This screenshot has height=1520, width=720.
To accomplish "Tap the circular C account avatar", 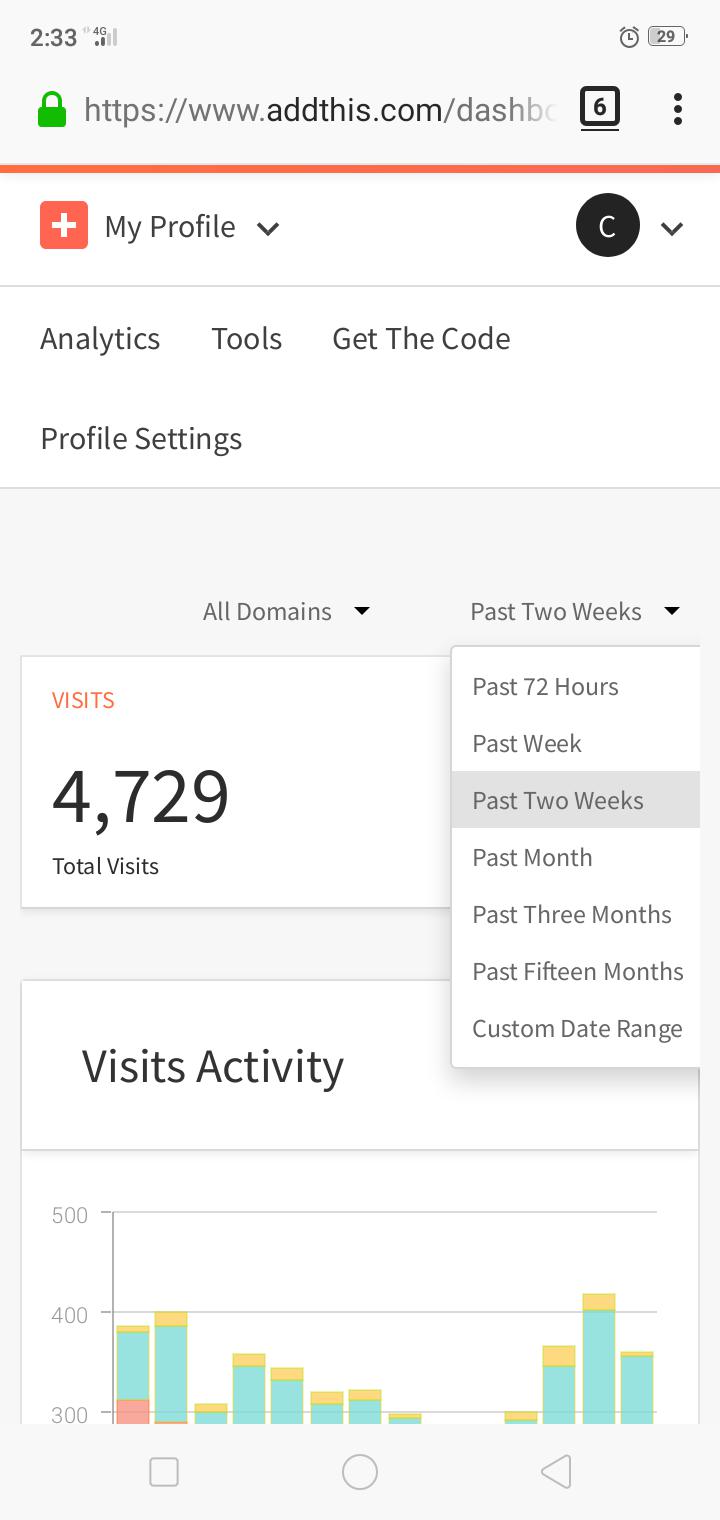I will (x=607, y=226).
